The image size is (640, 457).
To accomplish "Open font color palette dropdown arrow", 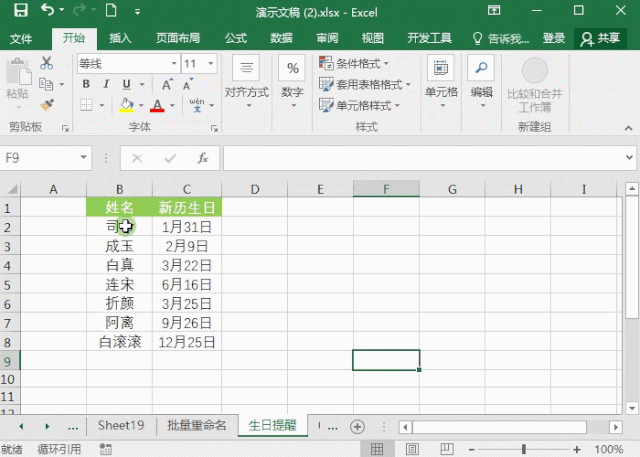I will coord(172,105).
